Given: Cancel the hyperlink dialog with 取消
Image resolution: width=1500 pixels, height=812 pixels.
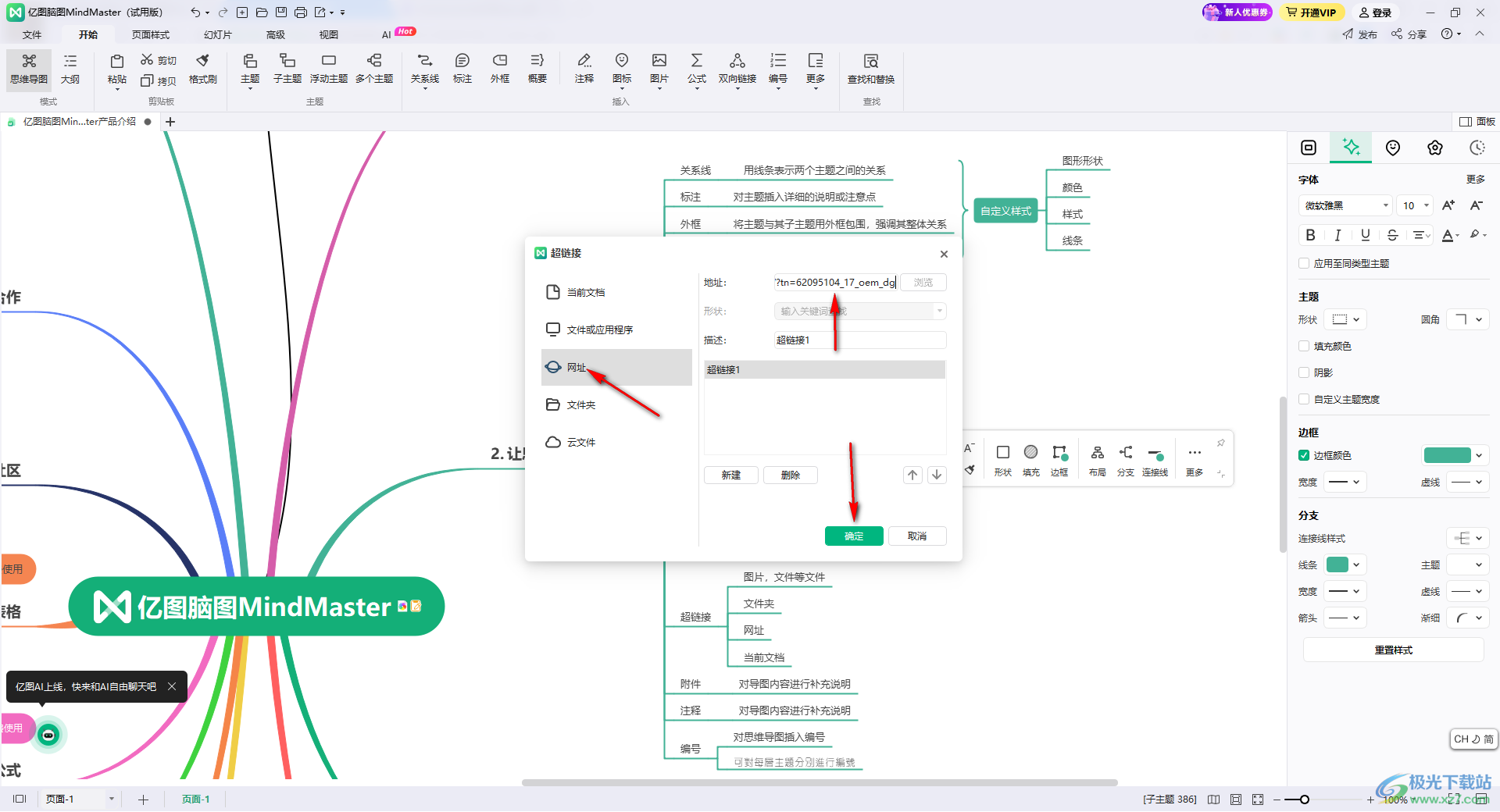Looking at the screenshot, I should [x=917, y=536].
